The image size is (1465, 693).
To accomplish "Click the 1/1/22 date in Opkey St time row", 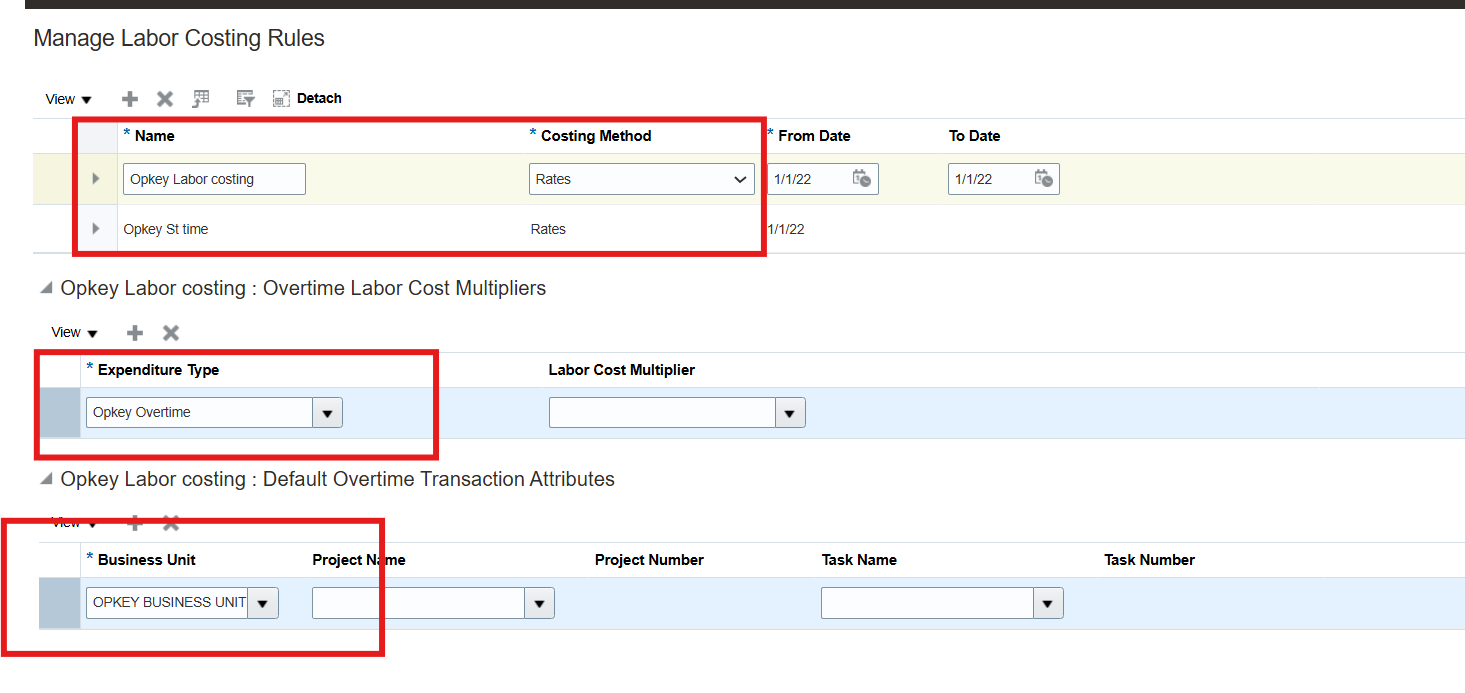I will [x=786, y=229].
